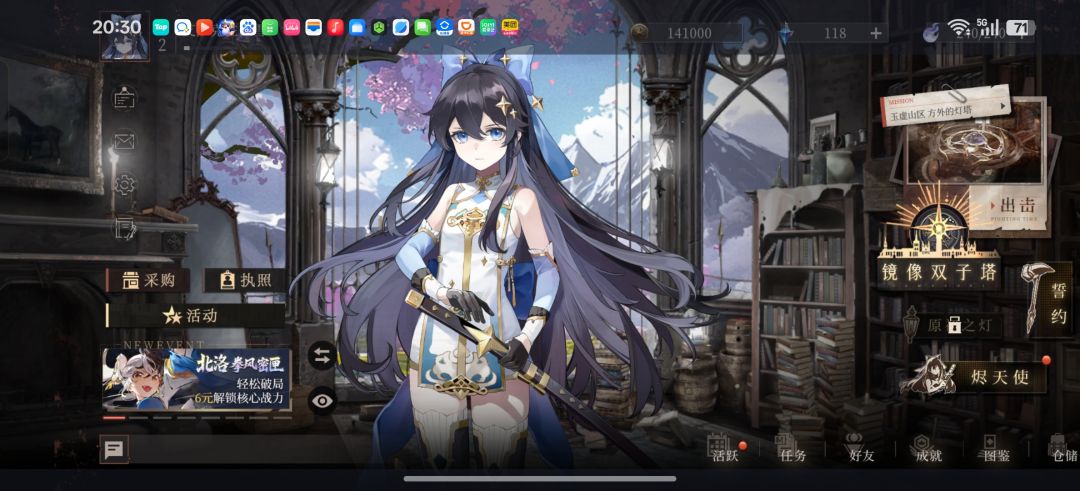Screen dimensions: 1080x491
Task: Open the mail envelope icon
Action: pos(125,142)
